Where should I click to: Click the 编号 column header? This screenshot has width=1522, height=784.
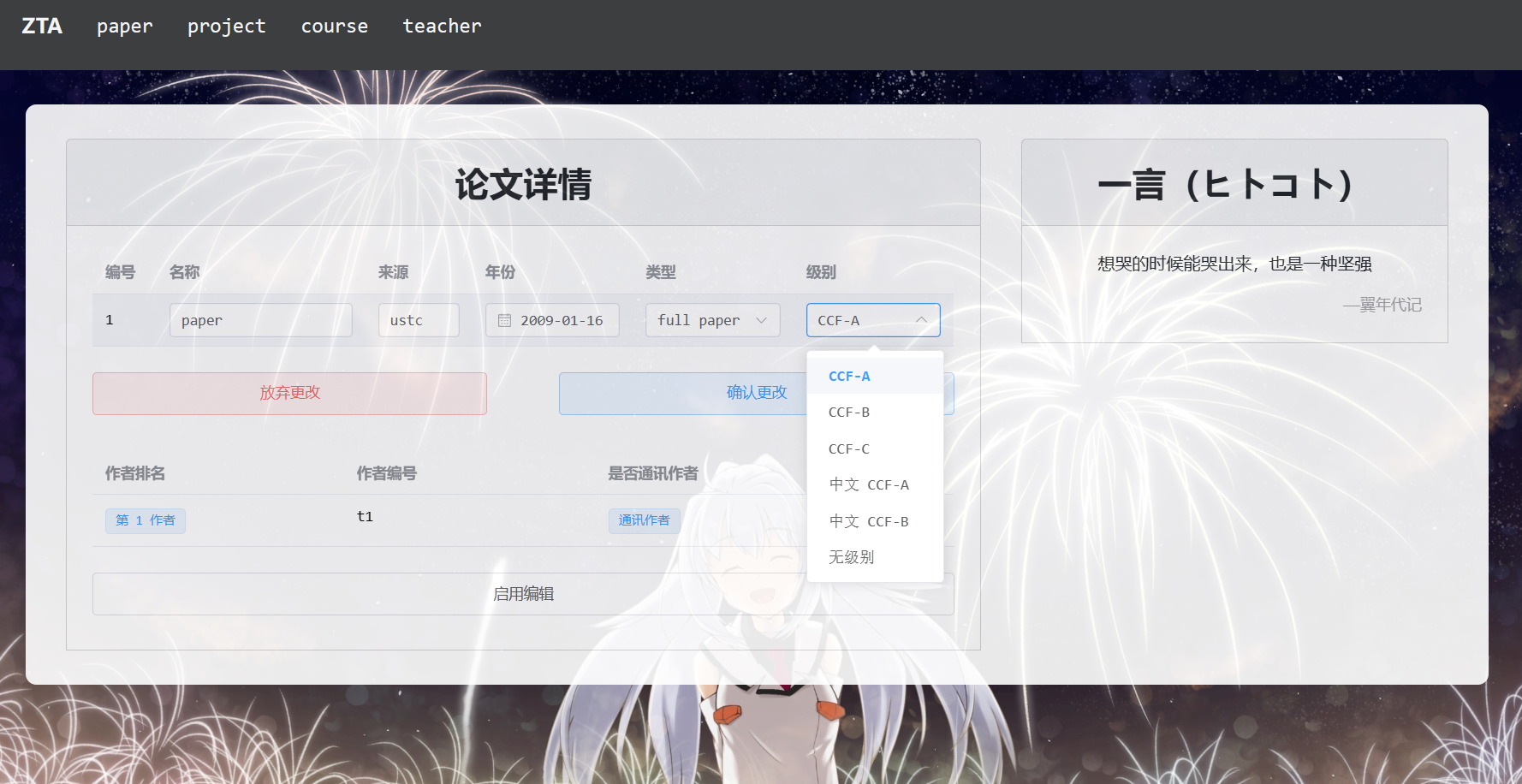pyautogui.click(x=121, y=272)
